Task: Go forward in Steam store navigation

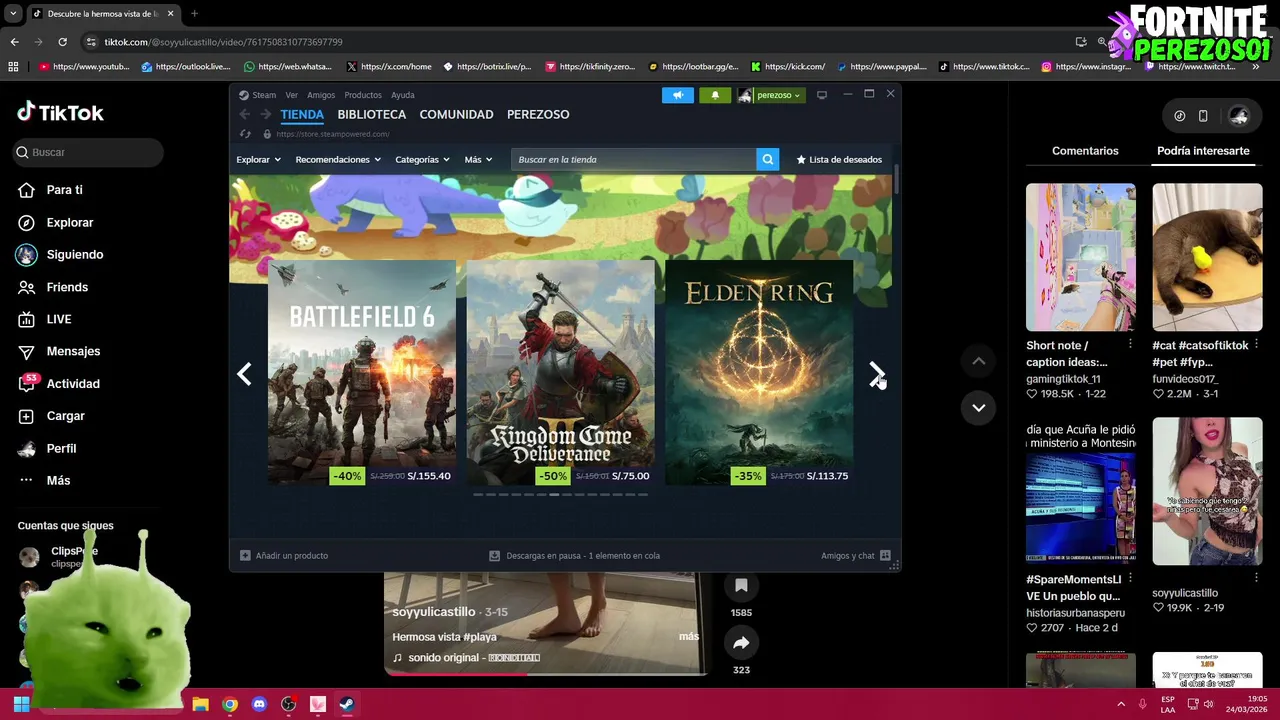Action: (x=265, y=115)
